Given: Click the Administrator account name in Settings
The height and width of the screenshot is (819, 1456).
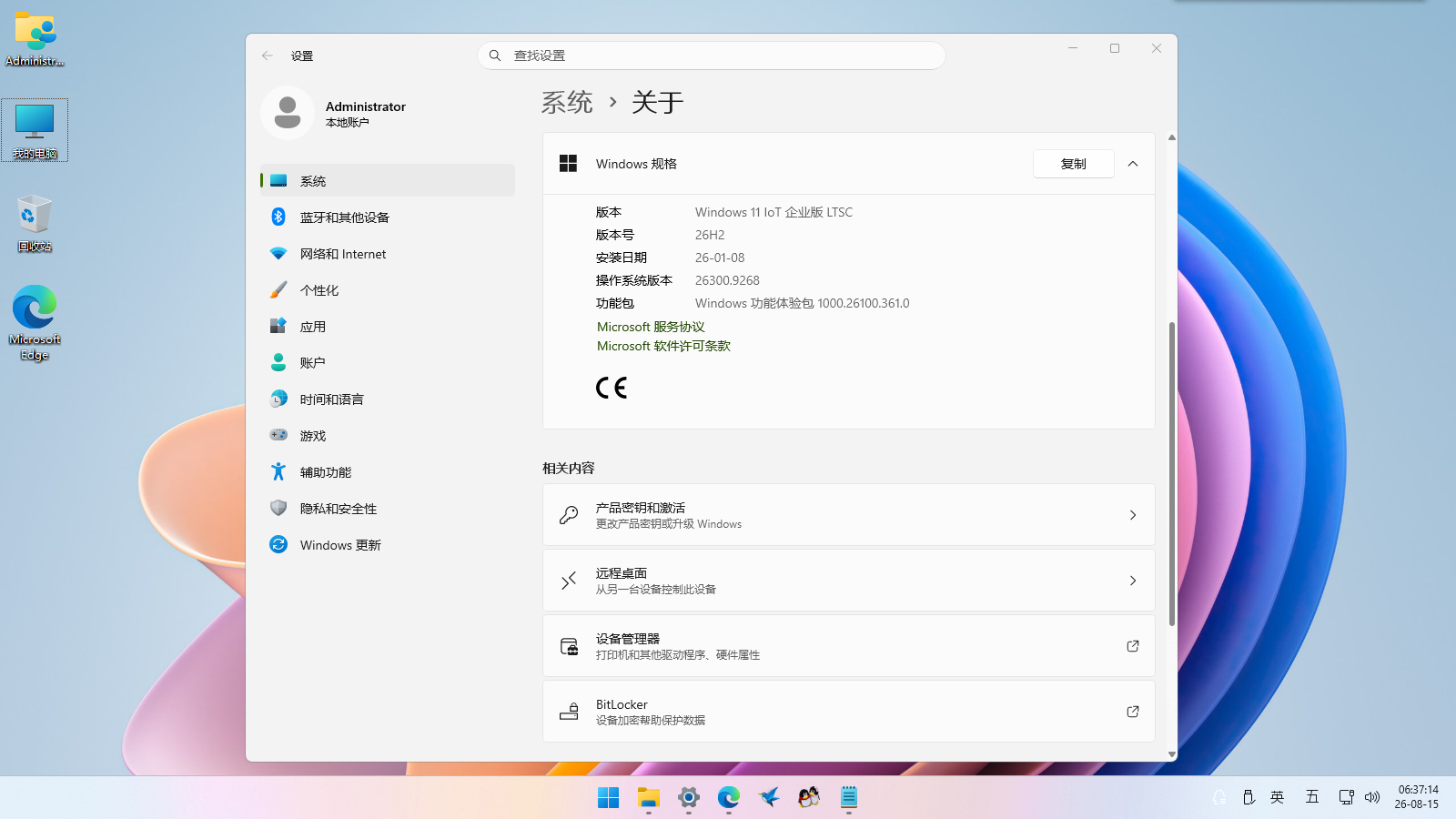Looking at the screenshot, I should coord(366,106).
